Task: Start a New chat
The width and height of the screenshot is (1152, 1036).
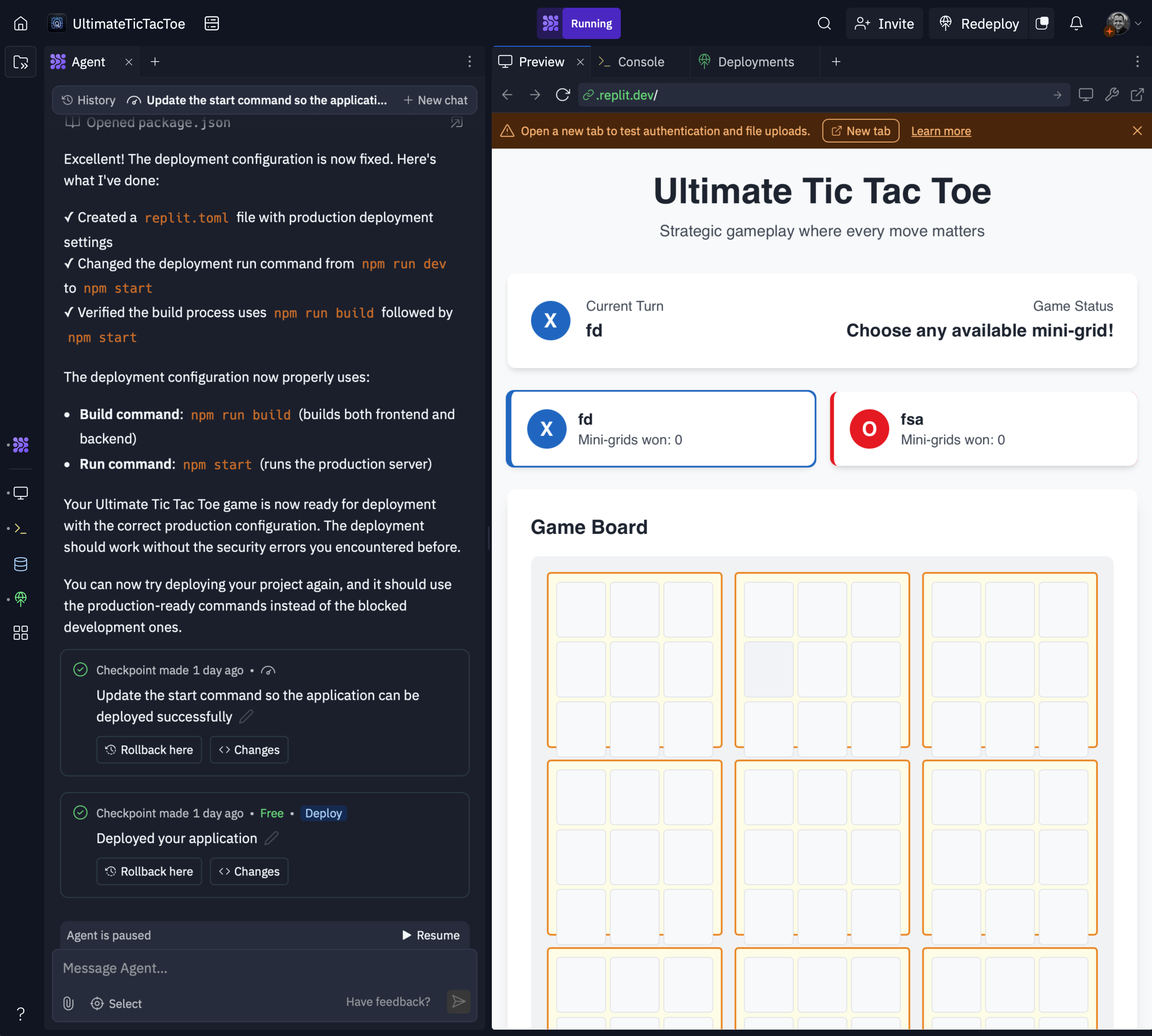Action: (436, 100)
